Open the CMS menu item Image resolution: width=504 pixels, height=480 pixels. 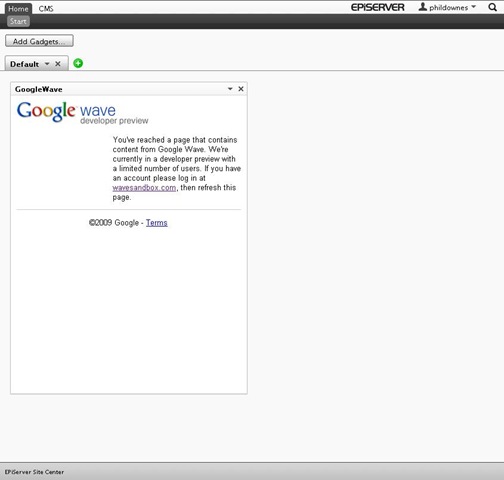click(x=46, y=9)
